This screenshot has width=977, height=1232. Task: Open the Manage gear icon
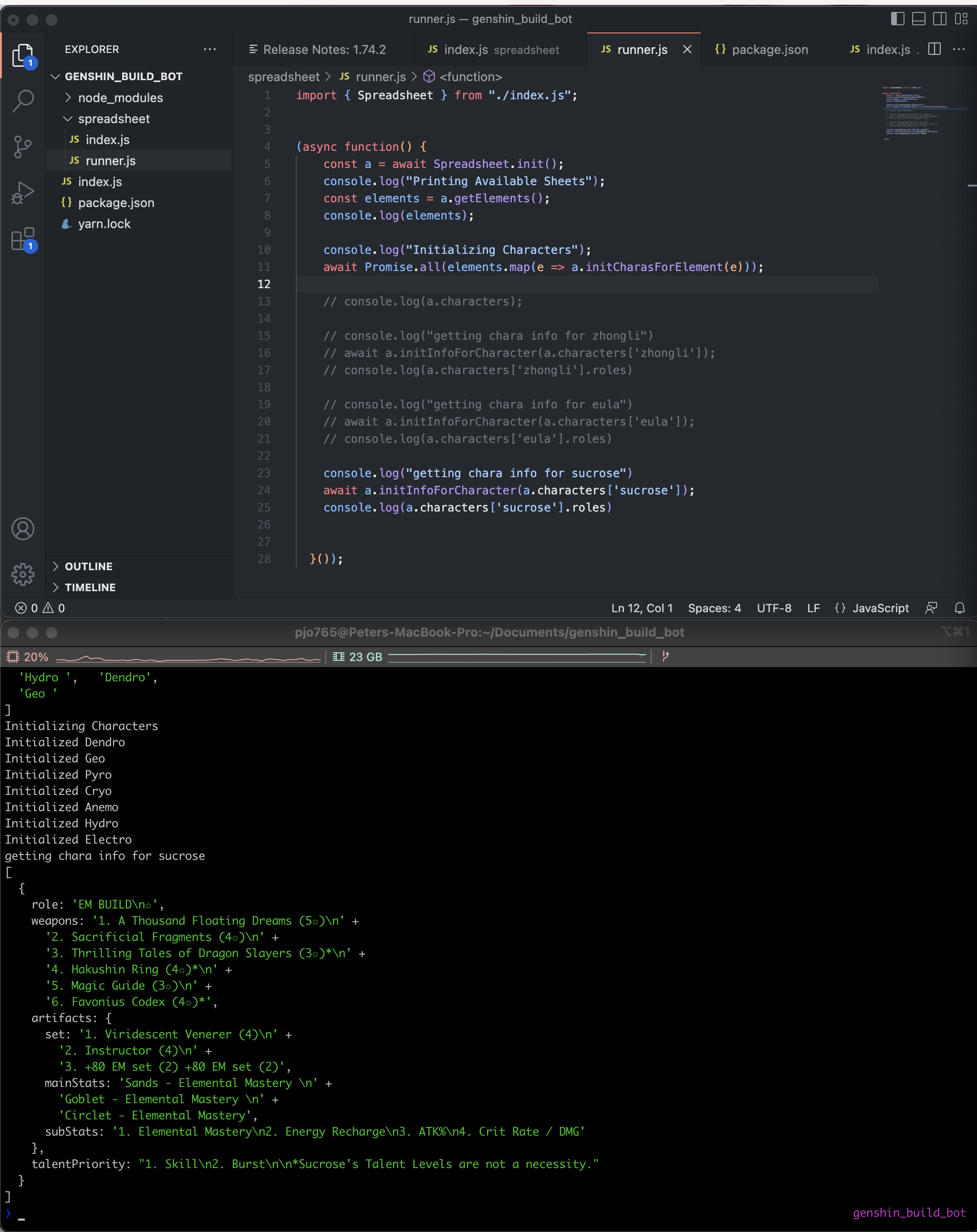click(23, 574)
